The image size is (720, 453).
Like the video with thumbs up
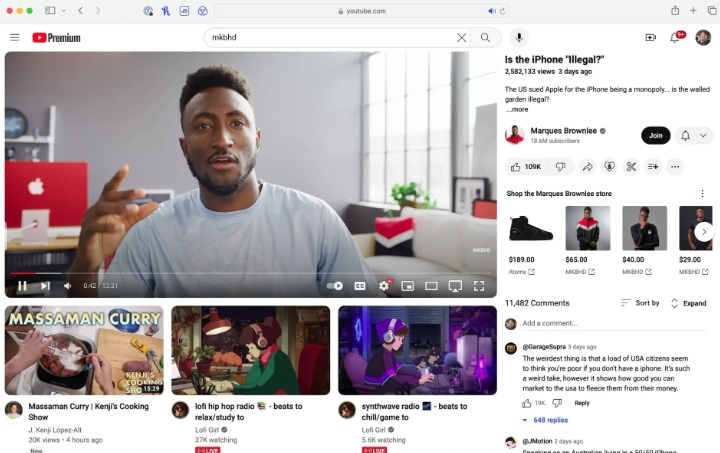point(526,166)
